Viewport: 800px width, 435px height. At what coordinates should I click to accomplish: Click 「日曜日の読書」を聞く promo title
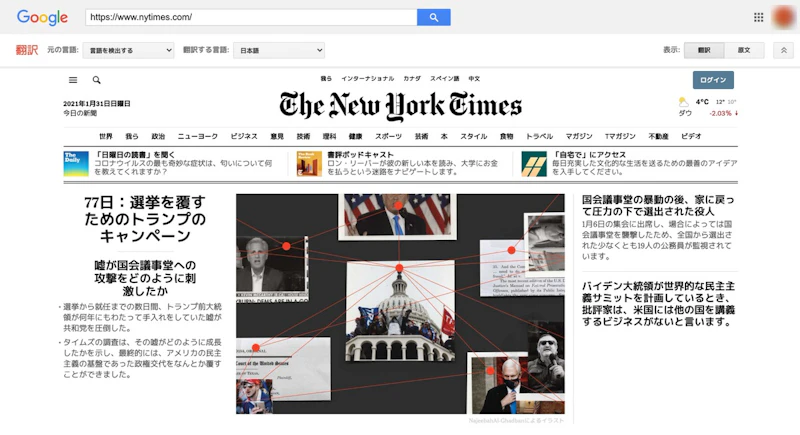(x=135, y=155)
